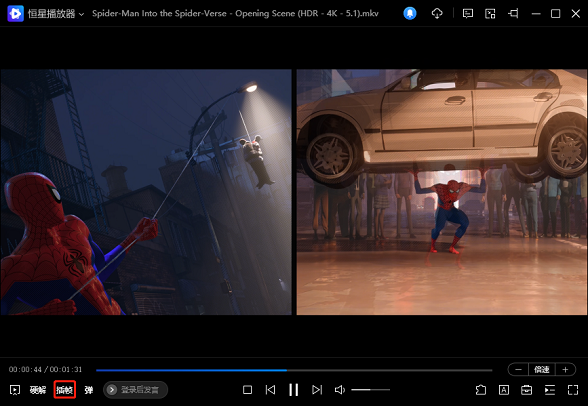Viewport: 588px width, 406px height.
Task: Toggle 插帧 frame interpolation
Action: coord(64,390)
